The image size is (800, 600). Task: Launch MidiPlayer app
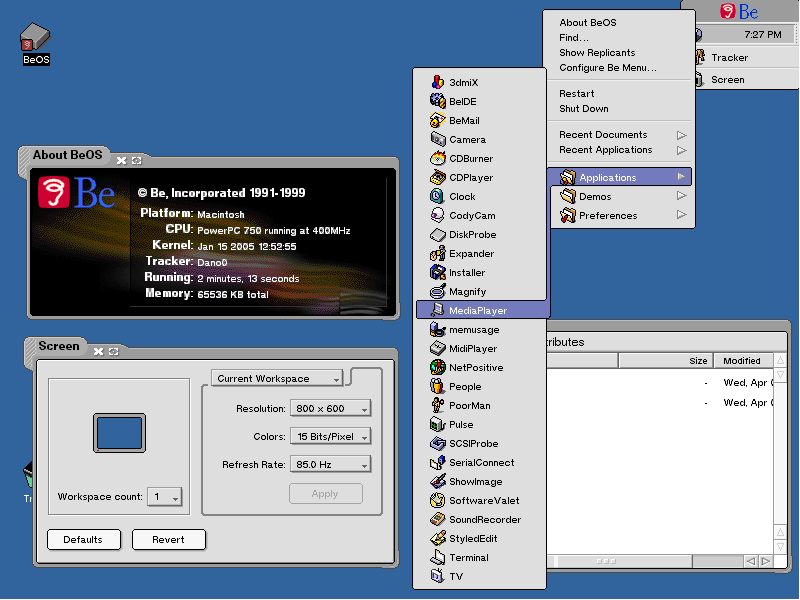(479, 348)
